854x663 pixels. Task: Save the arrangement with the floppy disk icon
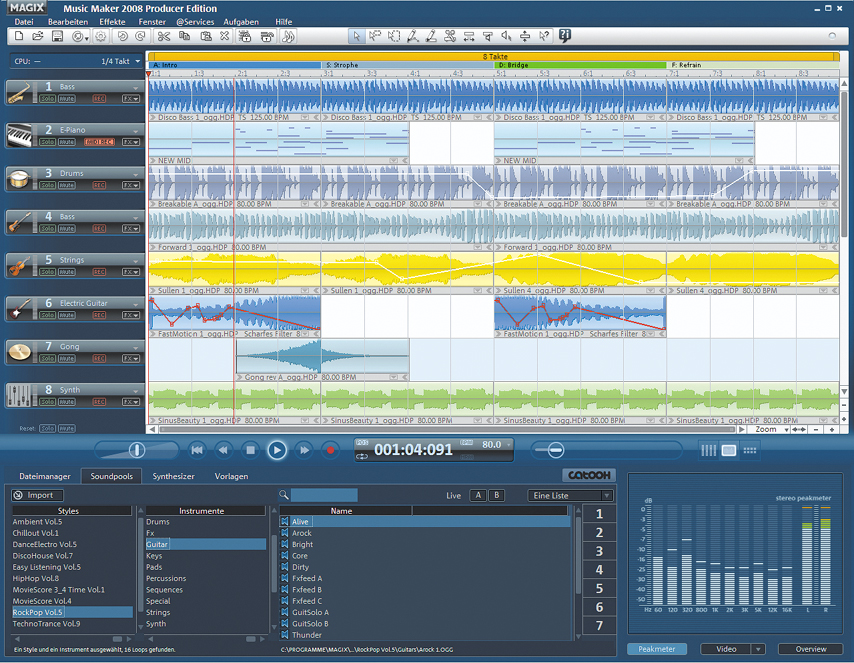tap(57, 37)
